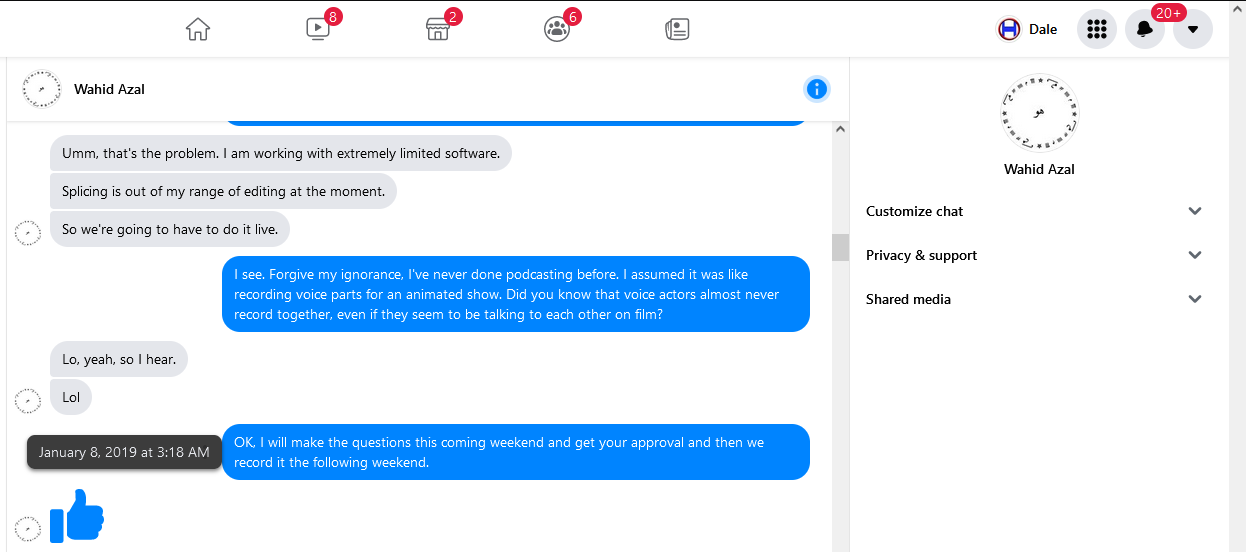Open the notifications bell

(x=1145, y=29)
